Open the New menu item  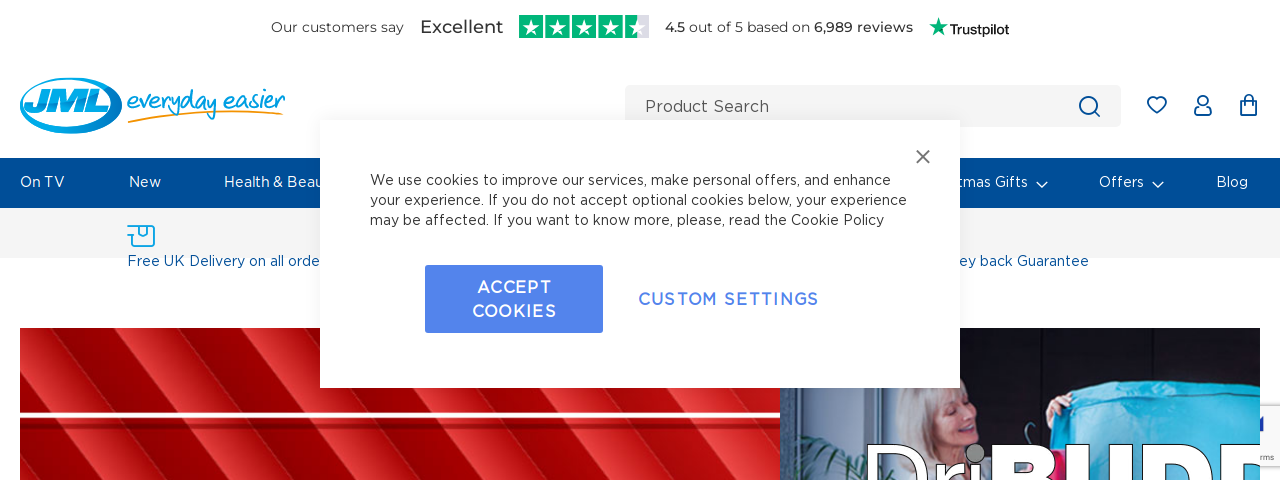click(x=145, y=182)
